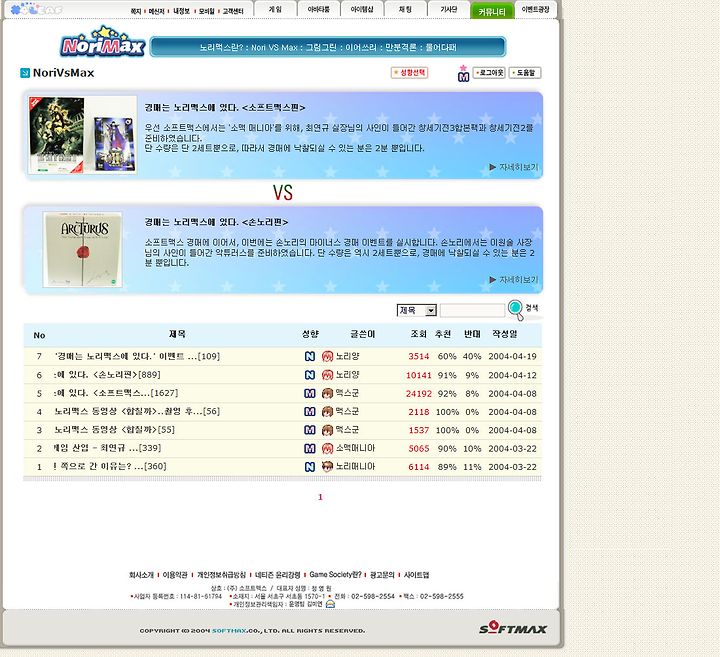Viewport: 720px width, 657px height.
Task: Click 노리양 avatar icon in post 7 row
Action: pos(327,356)
